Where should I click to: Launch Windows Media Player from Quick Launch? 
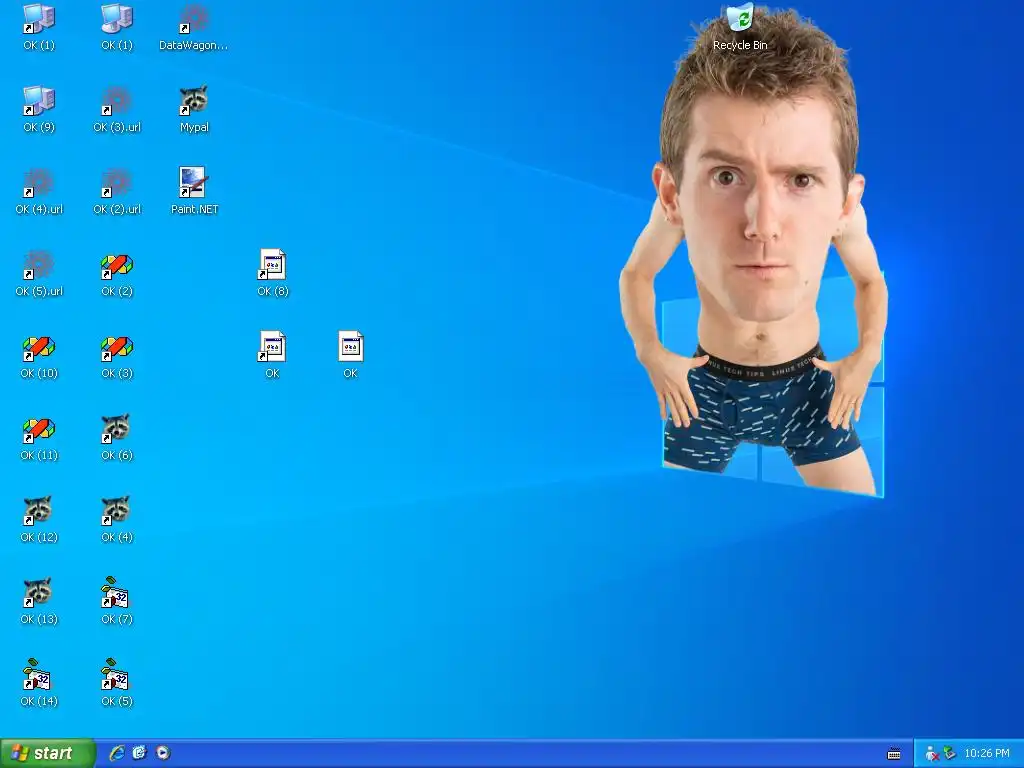[x=163, y=753]
